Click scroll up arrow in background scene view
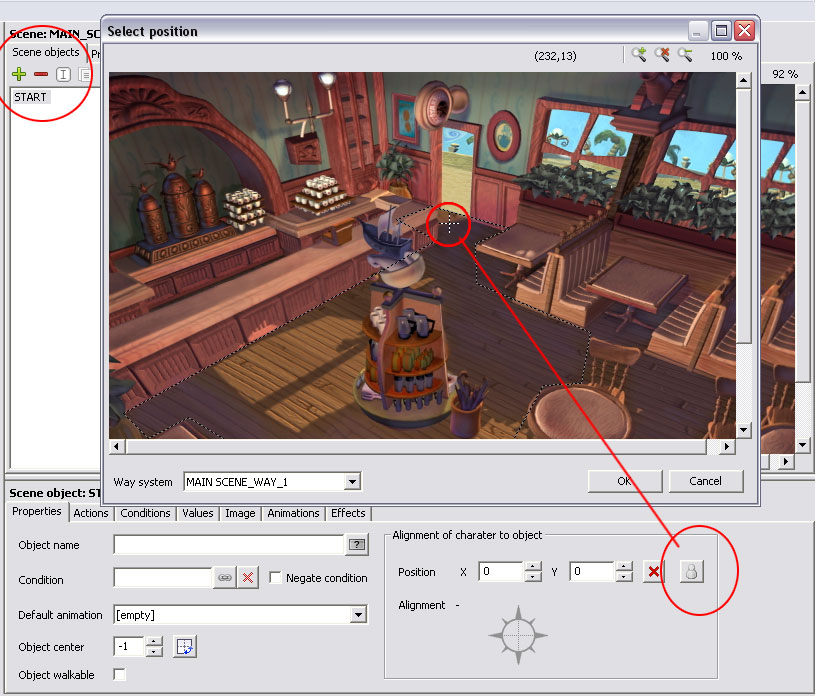This screenshot has width=815, height=696. [x=803, y=93]
